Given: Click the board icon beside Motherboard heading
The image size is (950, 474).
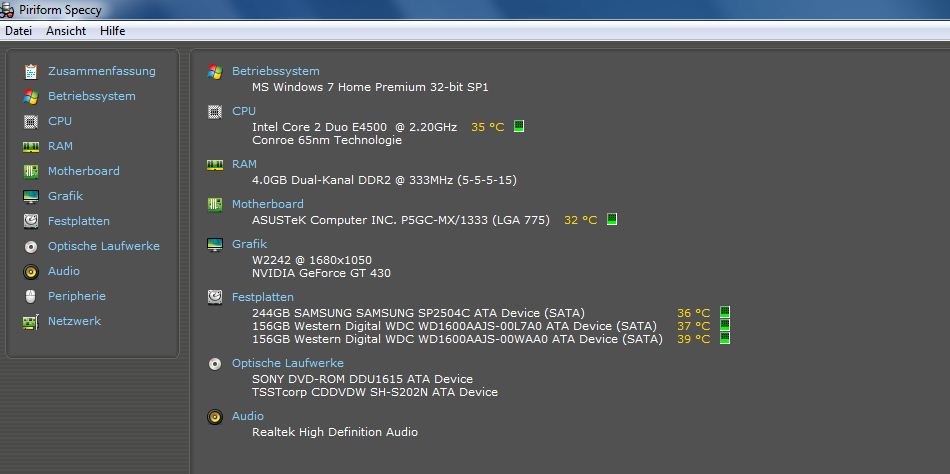Looking at the screenshot, I should click(215, 204).
